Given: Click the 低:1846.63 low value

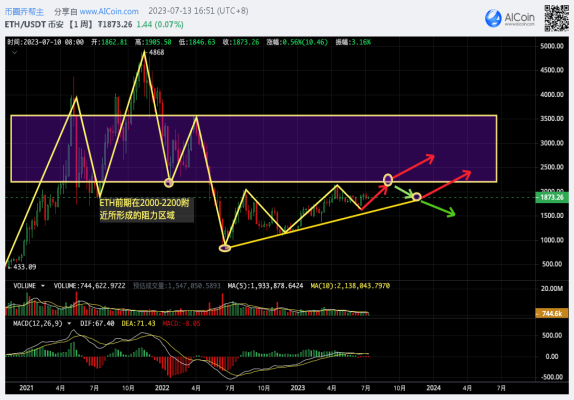Looking at the screenshot, I should [x=197, y=42].
